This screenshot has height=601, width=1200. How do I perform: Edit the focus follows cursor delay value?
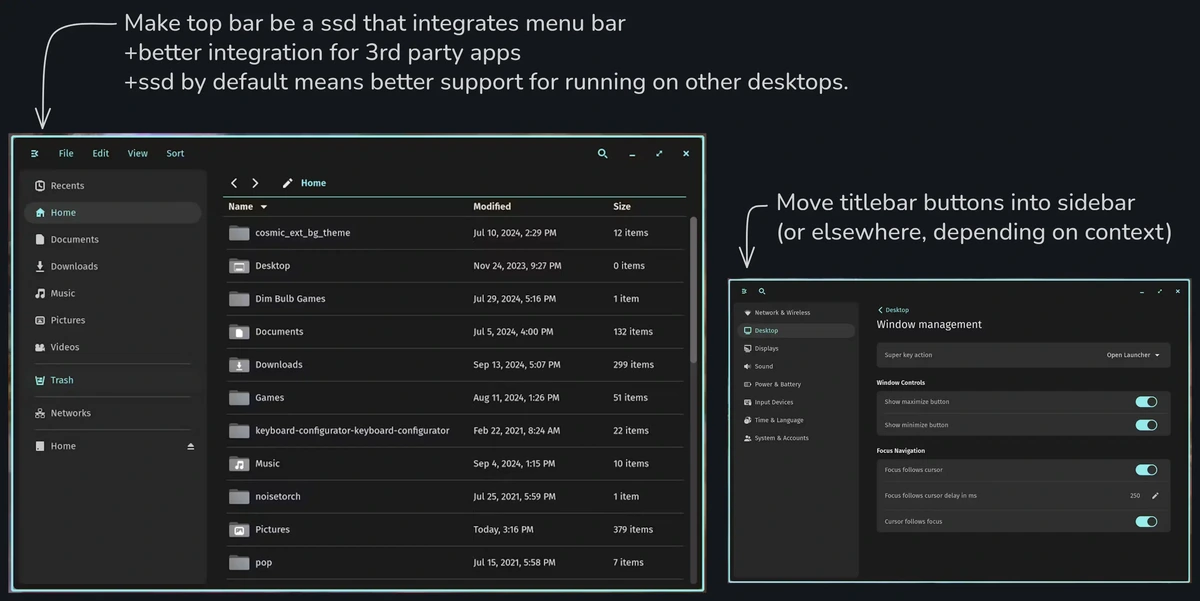point(1155,495)
